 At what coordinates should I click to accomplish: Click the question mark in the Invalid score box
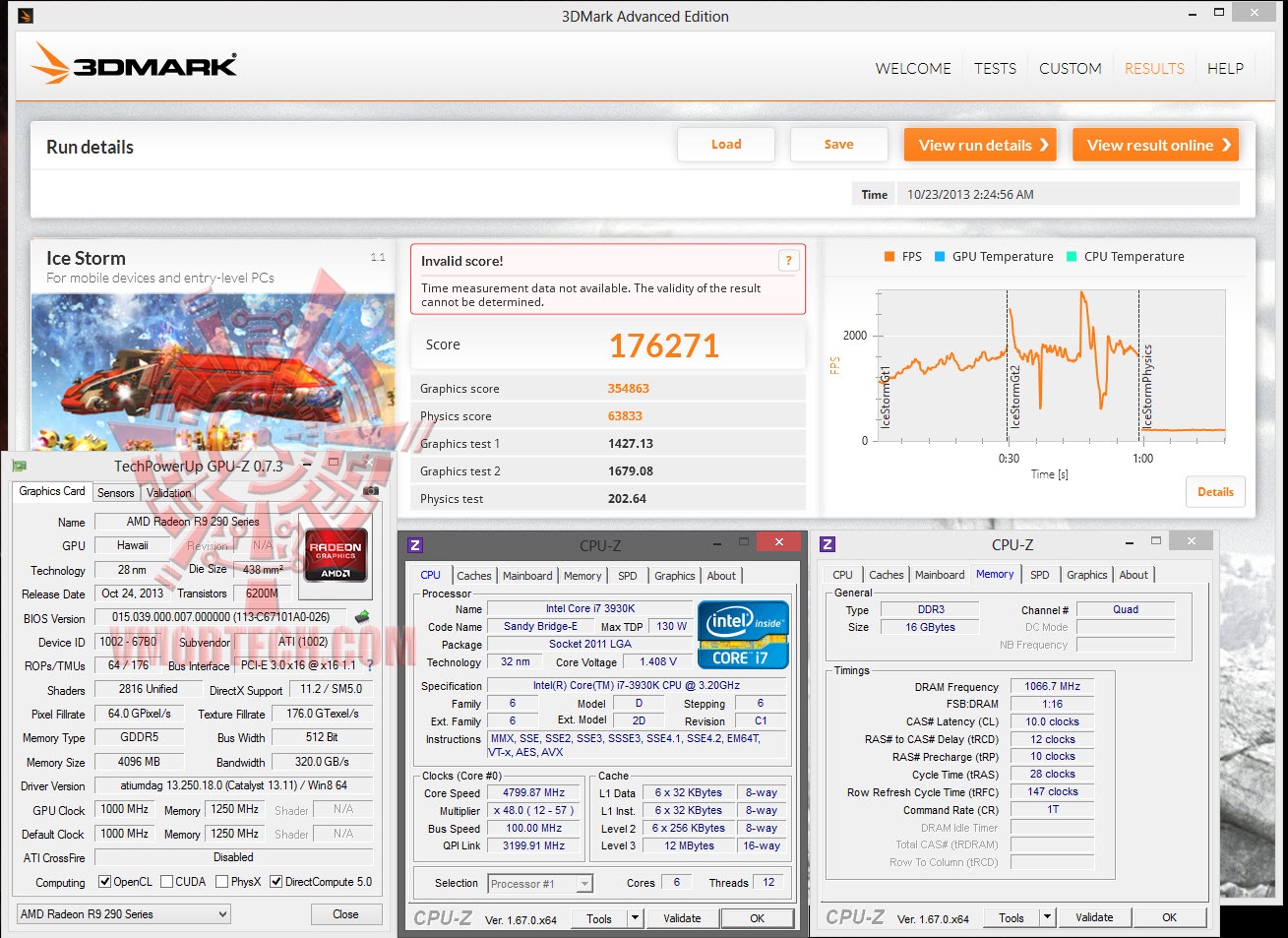click(x=788, y=260)
